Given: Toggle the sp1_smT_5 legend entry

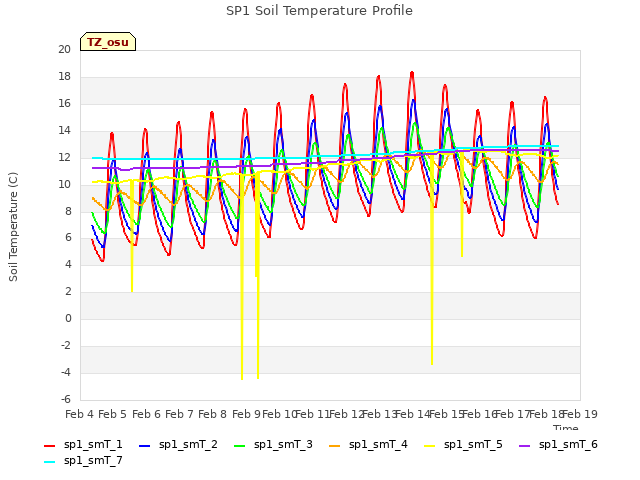Looking at the screenshot, I should pyautogui.click(x=463, y=444).
